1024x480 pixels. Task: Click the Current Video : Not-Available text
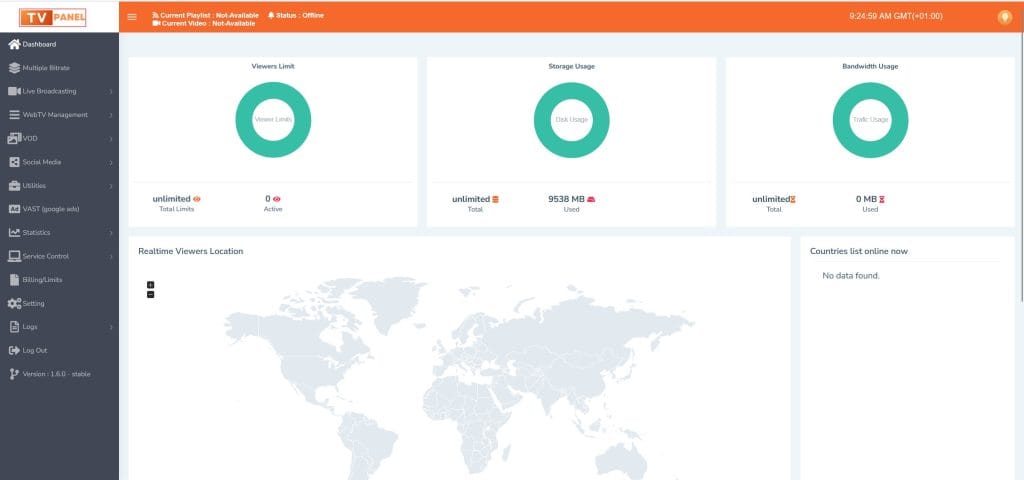tap(208, 23)
